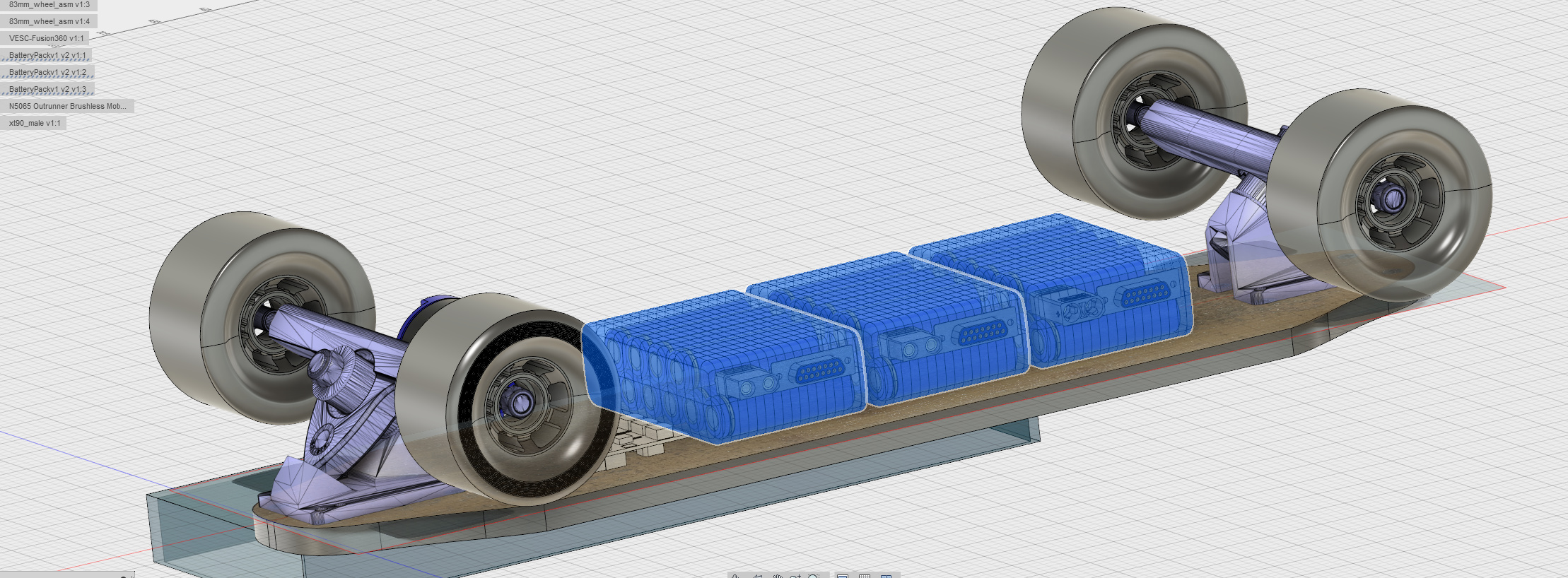The height and width of the screenshot is (578, 1568).
Task: Select 83mm_wheel_asm v1:4 component label
Action: tap(49, 21)
